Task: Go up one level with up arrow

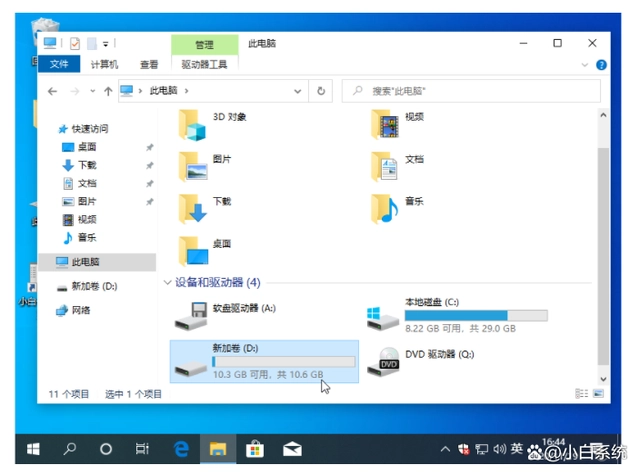Action: point(108,91)
